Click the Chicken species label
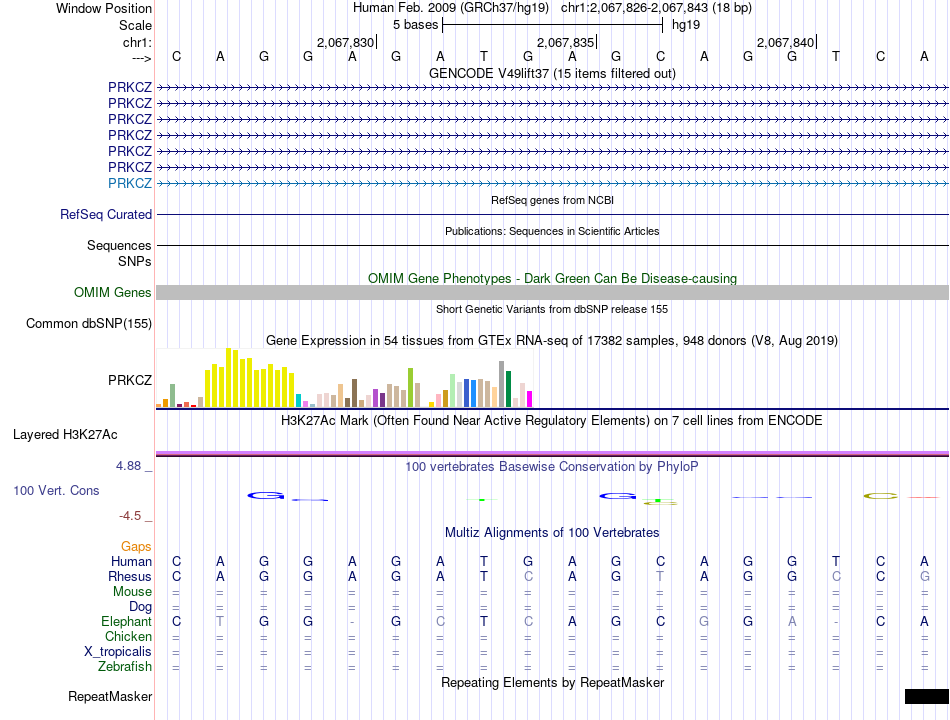Viewport: 950px width, 720px height. click(128, 636)
